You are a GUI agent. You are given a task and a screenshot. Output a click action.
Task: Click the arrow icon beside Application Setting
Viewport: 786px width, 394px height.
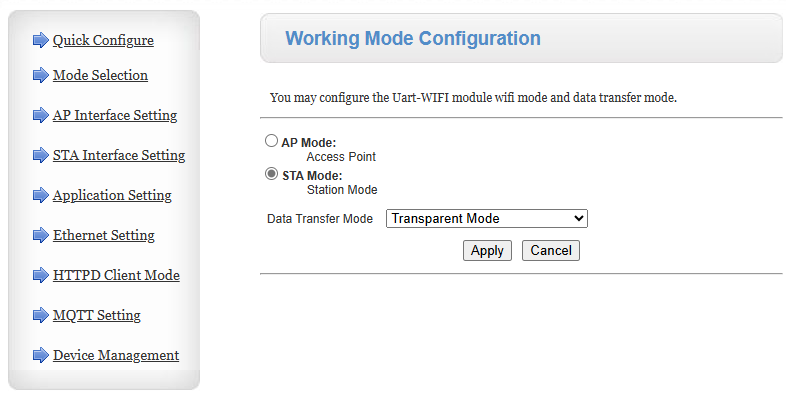(x=41, y=195)
